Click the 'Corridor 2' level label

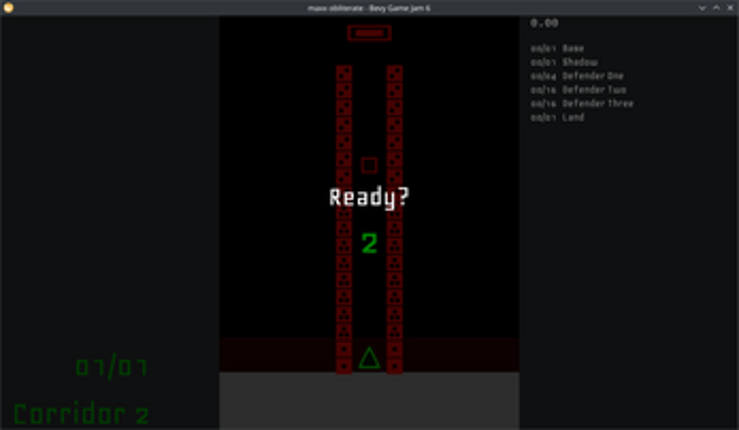point(81,414)
